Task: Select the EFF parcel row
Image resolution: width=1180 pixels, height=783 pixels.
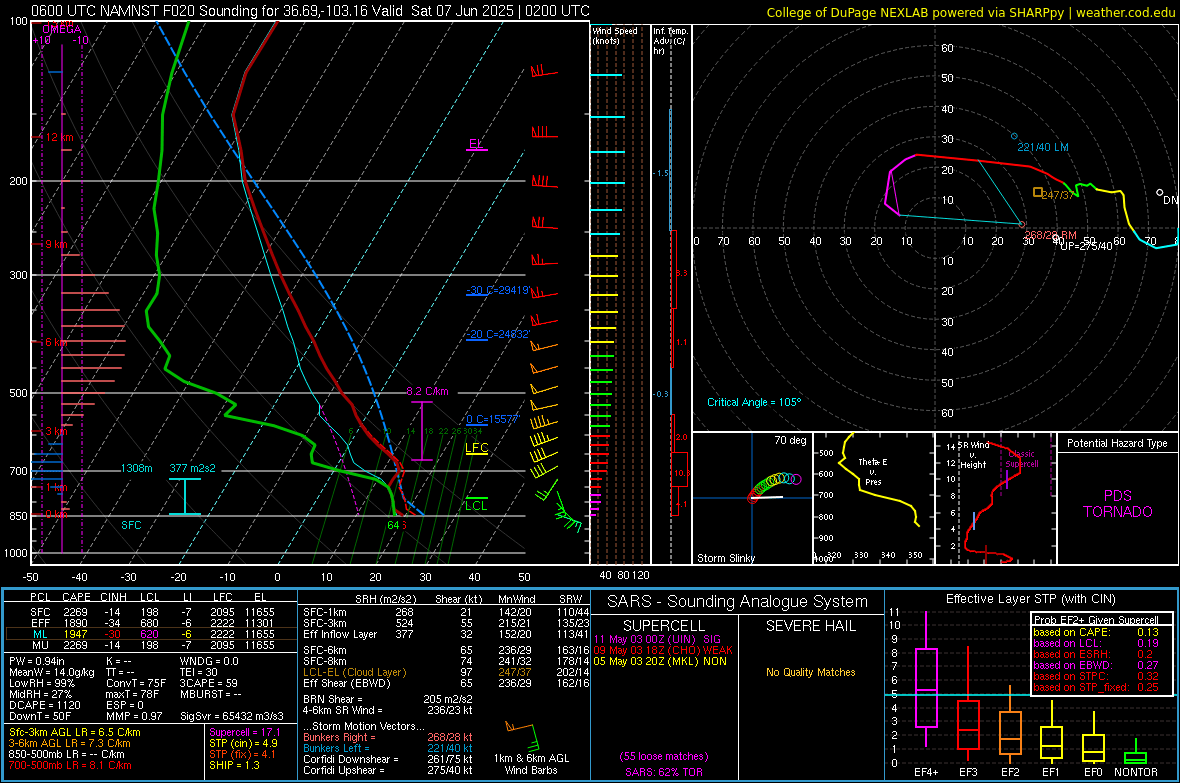Action: click(151, 623)
